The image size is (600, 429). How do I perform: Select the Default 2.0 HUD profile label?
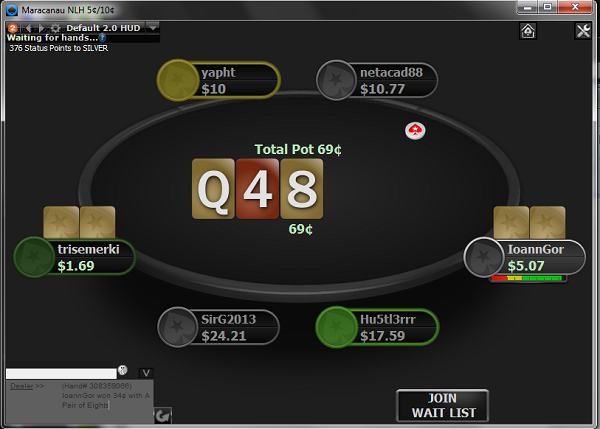(x=103, y=28)
